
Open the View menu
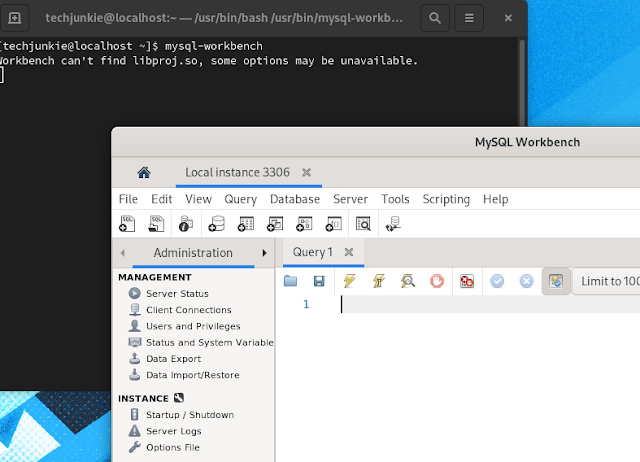point(198,199)
